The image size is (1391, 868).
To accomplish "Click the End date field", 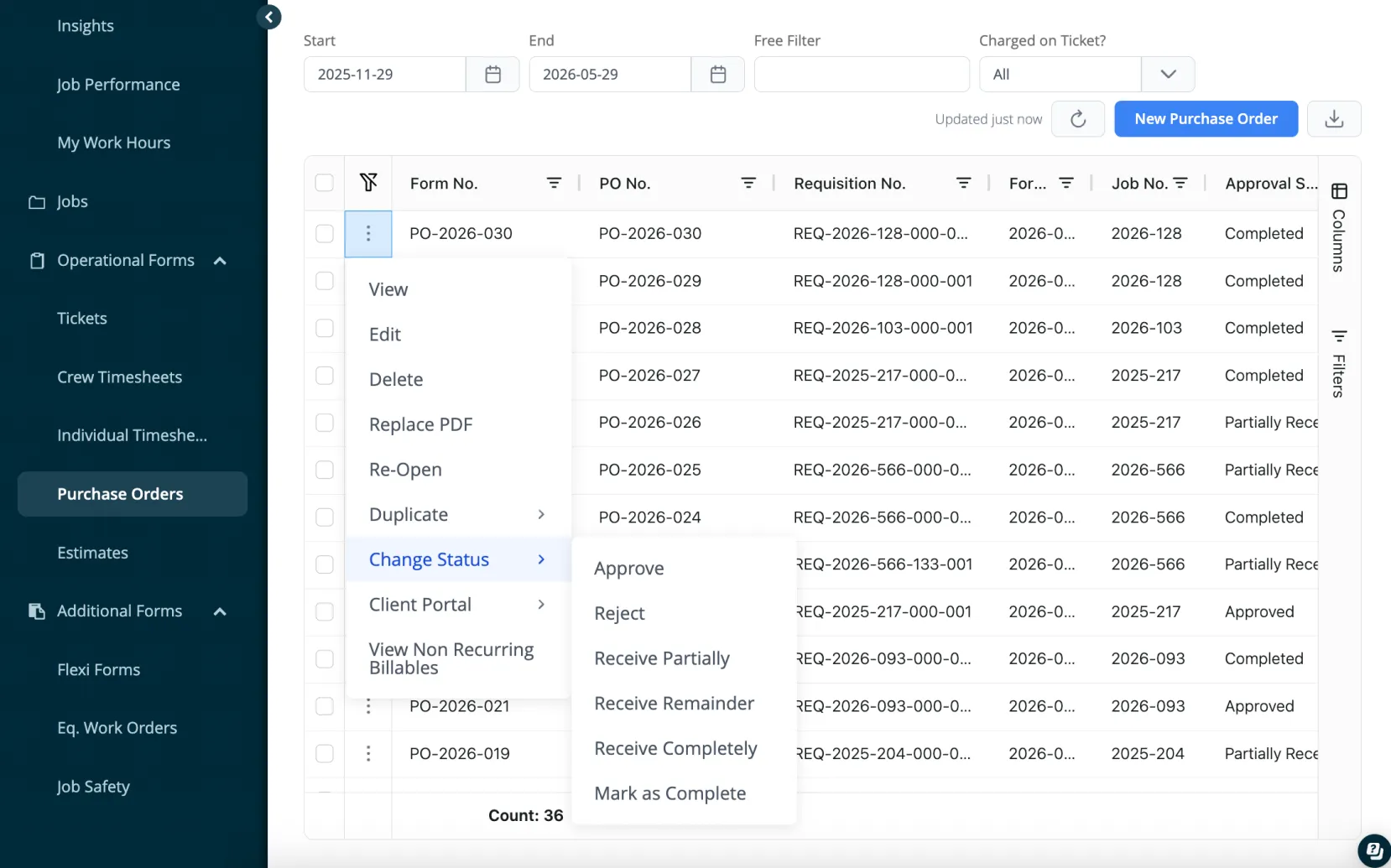I will pos(610,75).
